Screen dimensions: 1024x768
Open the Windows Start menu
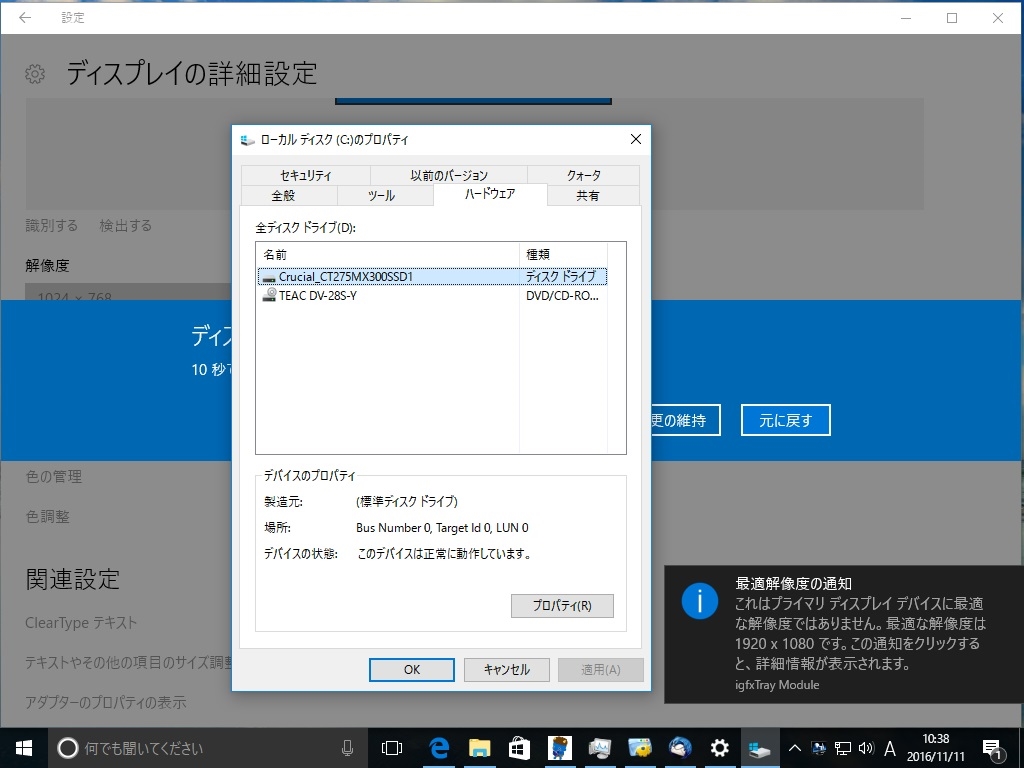pyautogui.click(x=24, y=748)
